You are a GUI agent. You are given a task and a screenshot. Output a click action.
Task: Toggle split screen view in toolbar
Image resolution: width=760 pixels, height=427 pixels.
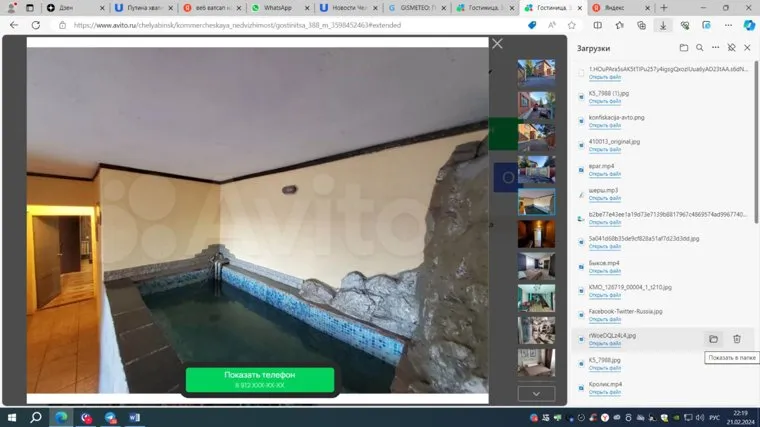click(597, 25)
